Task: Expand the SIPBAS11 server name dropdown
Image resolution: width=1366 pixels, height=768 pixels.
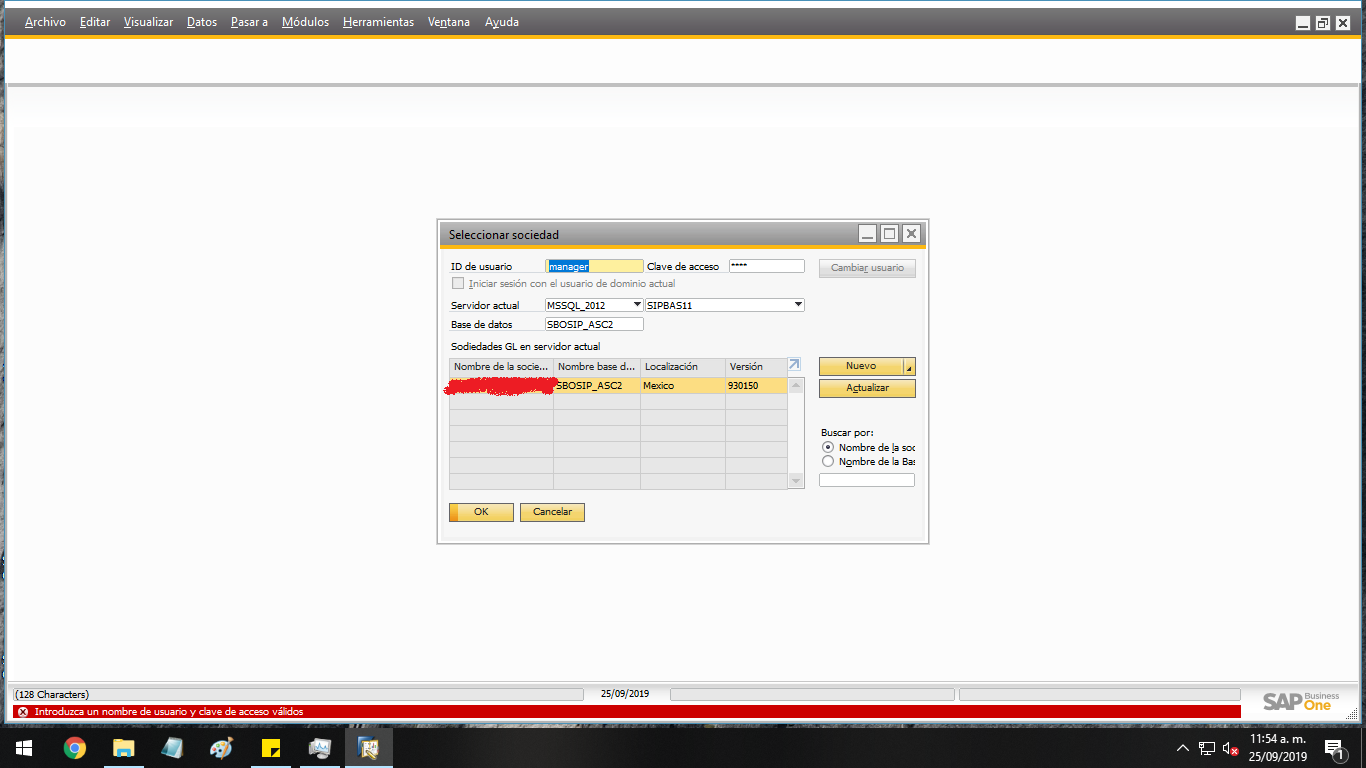Action: pos(798,305)
